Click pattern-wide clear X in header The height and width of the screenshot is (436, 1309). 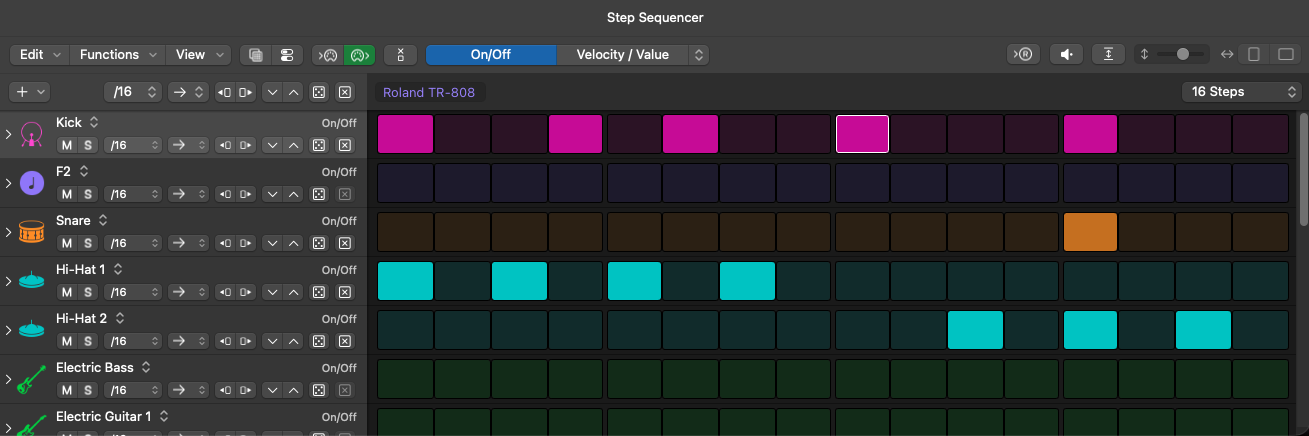click(x=345, y=92)
